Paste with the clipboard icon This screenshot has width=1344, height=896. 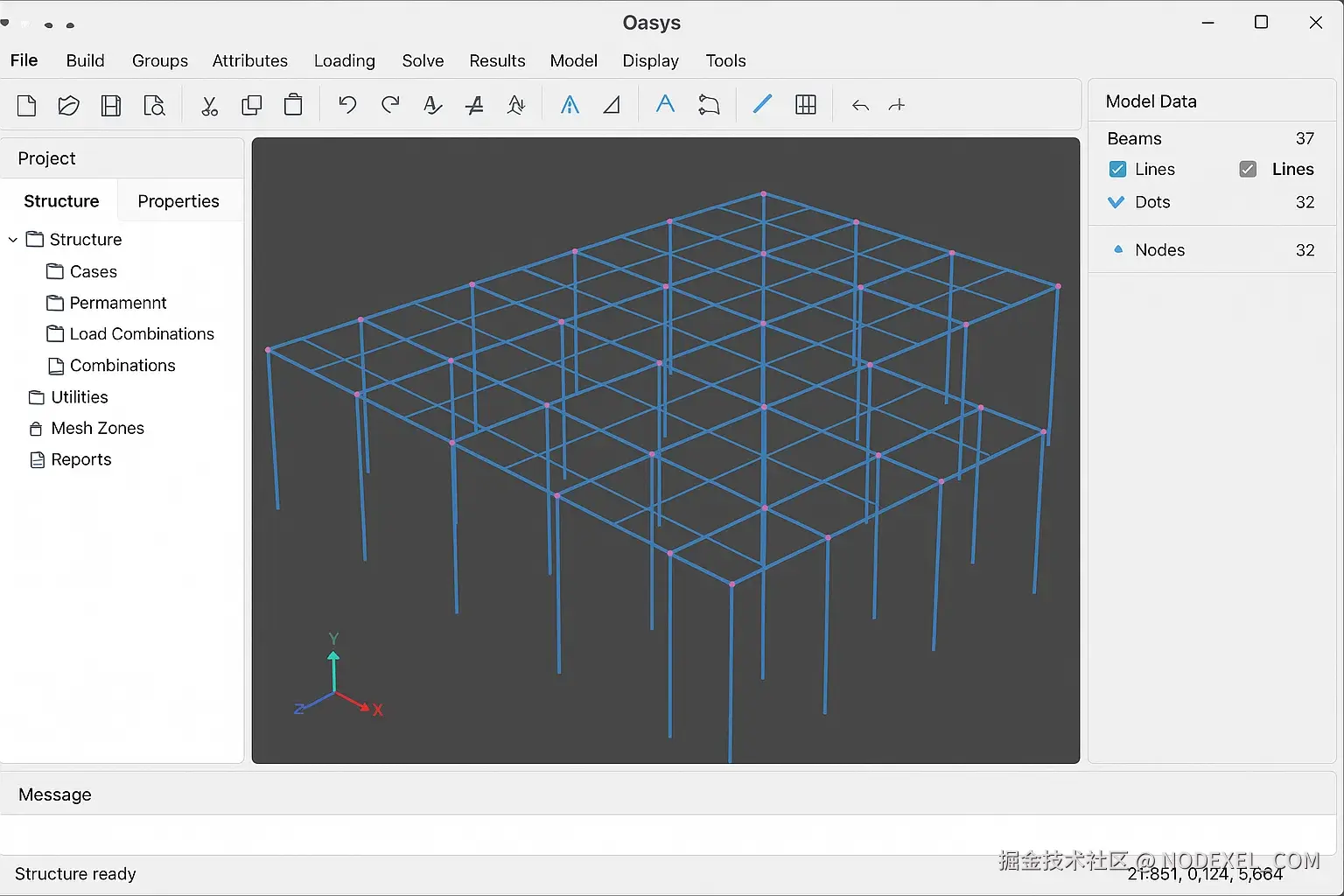pyautogui.click(x=293, y=105)
